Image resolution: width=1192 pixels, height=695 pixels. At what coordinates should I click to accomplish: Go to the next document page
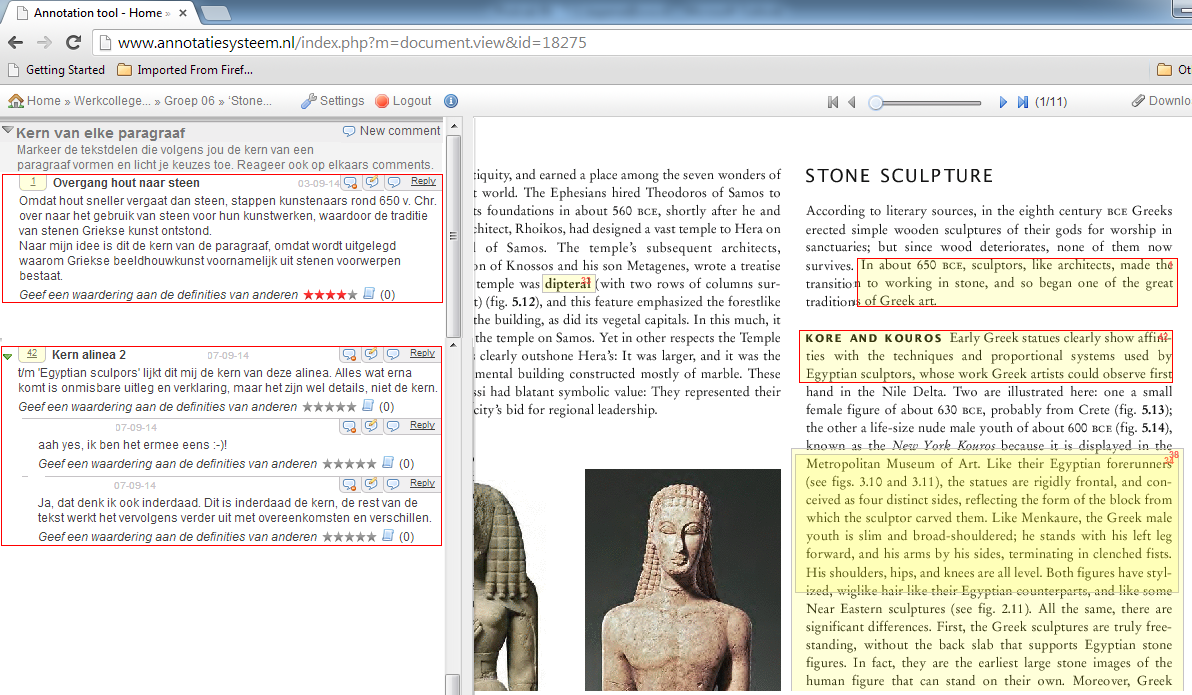[1003, 102]
